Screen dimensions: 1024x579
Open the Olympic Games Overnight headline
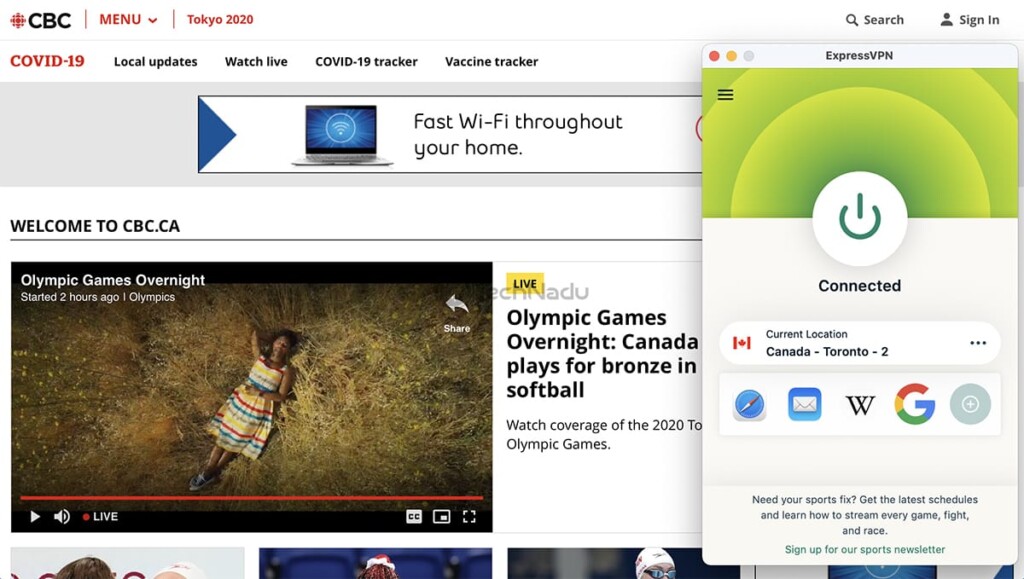(x=602, y=353)
